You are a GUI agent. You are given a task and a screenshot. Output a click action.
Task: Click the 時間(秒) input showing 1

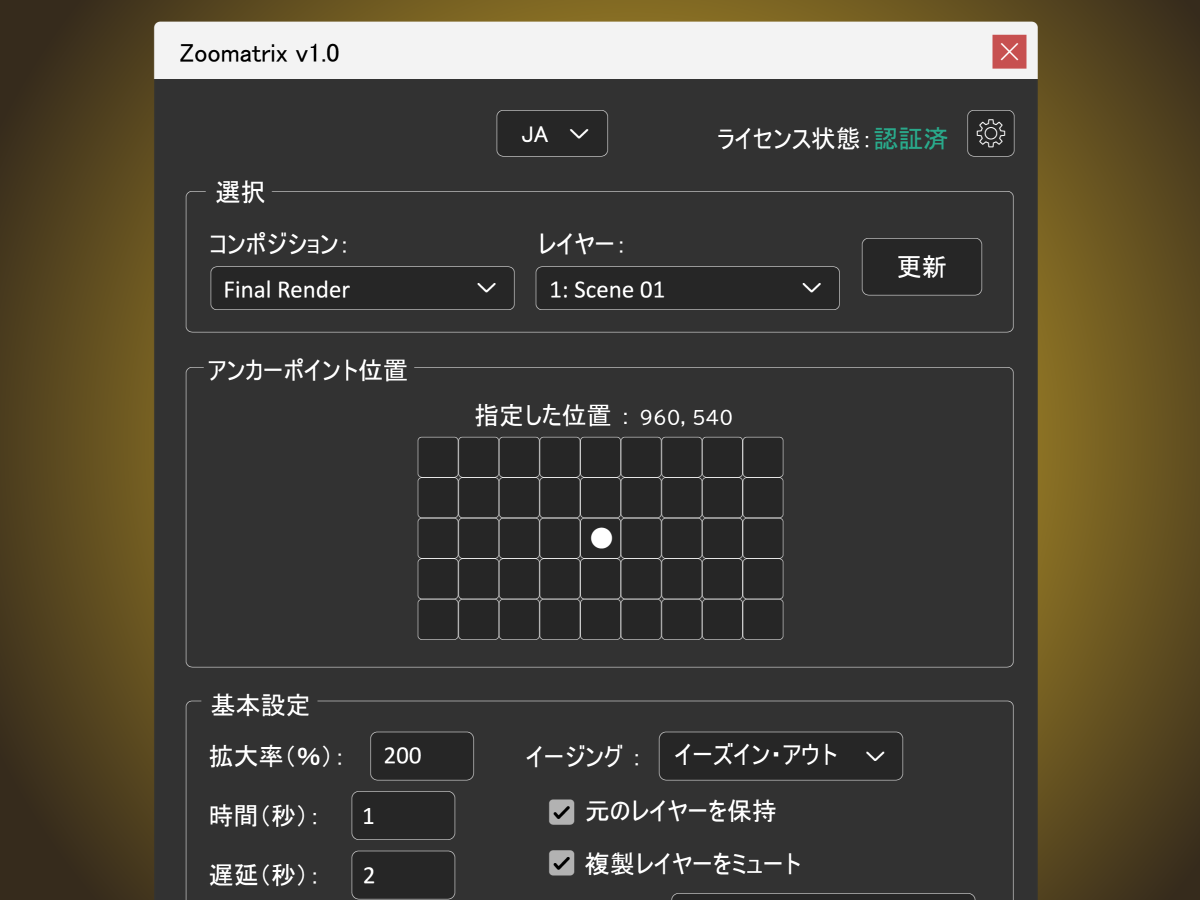point(403,816)
